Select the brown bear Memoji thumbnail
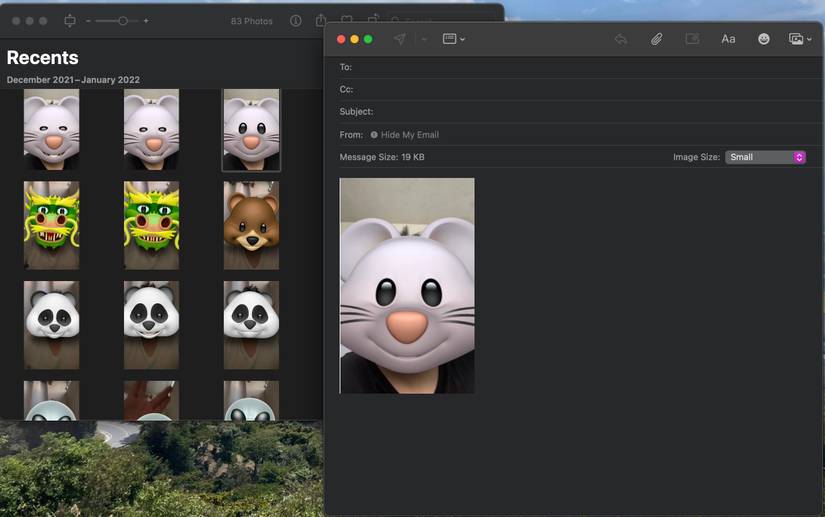Viewport: 825px width, 517px height. [x=251, y=225]
